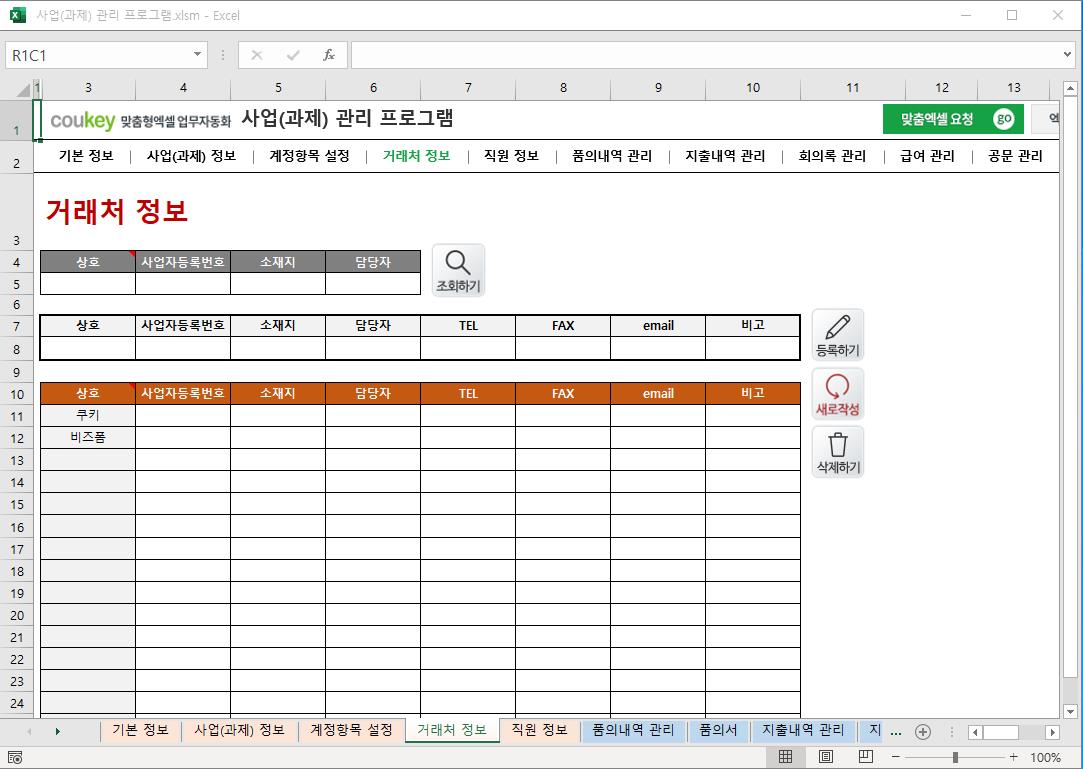The width and height of the screenshot is (1083, 769).
Task: Open 기본 정보 in top navigation
Action: (86, 156)
